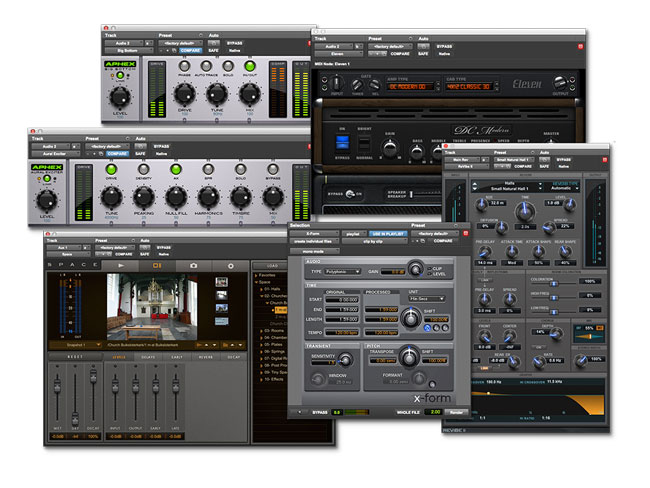Open X-Form Unit Min:Secs dropdown
Screen dimensions: 650x488
pyautogui.click(x=427, y=299)
